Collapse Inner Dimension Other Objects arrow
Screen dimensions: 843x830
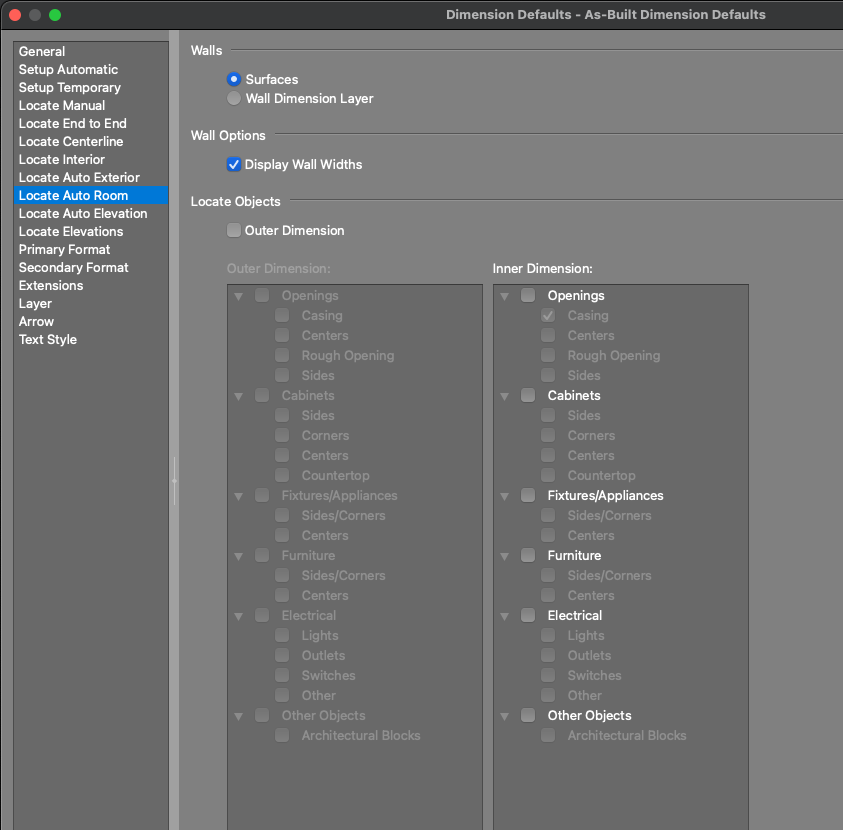tap(504, 716)
